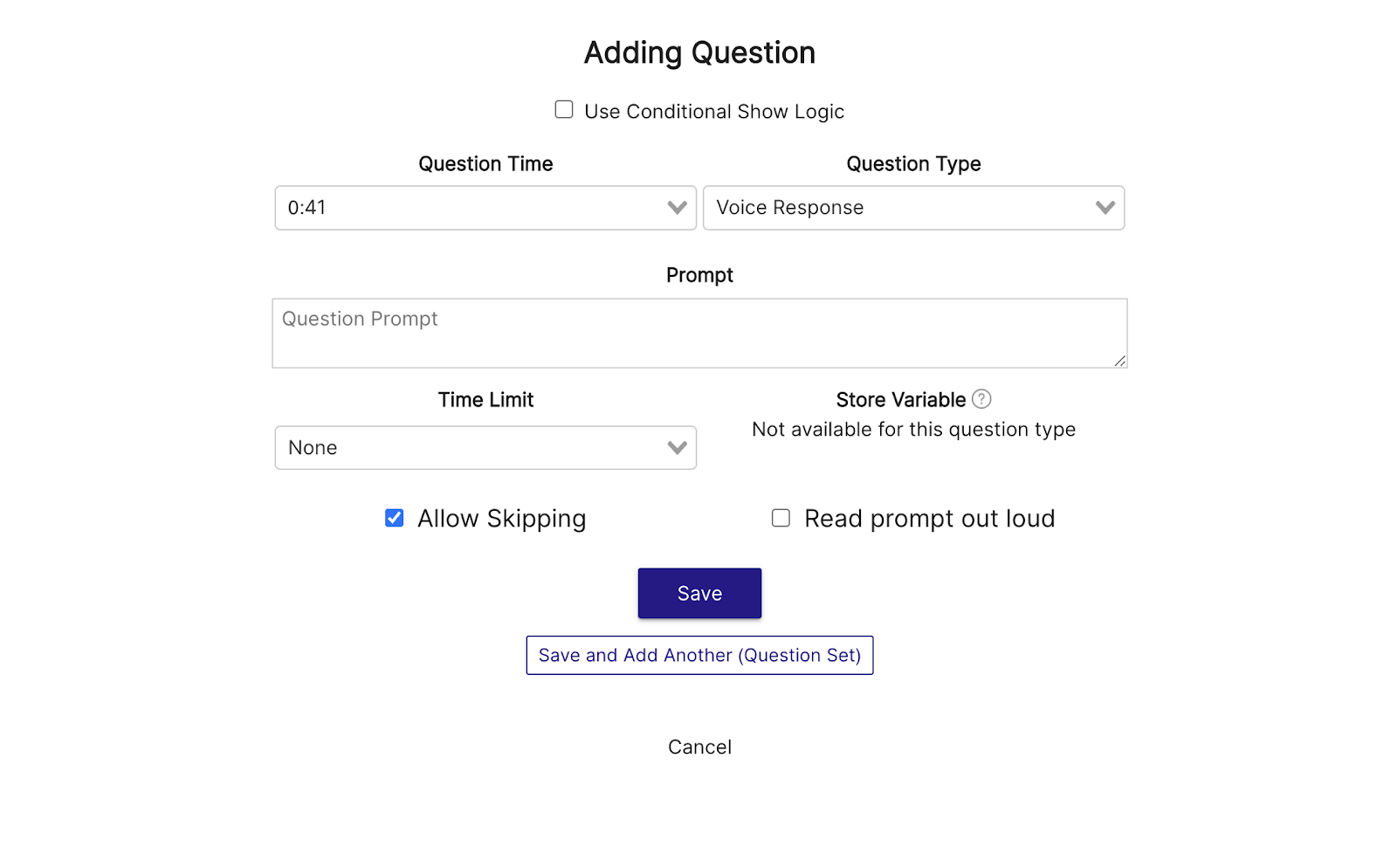Viewport: 1397px width, 868px height.
Task: Click the textarea resize handle
Action: (x=1120, y=362)
